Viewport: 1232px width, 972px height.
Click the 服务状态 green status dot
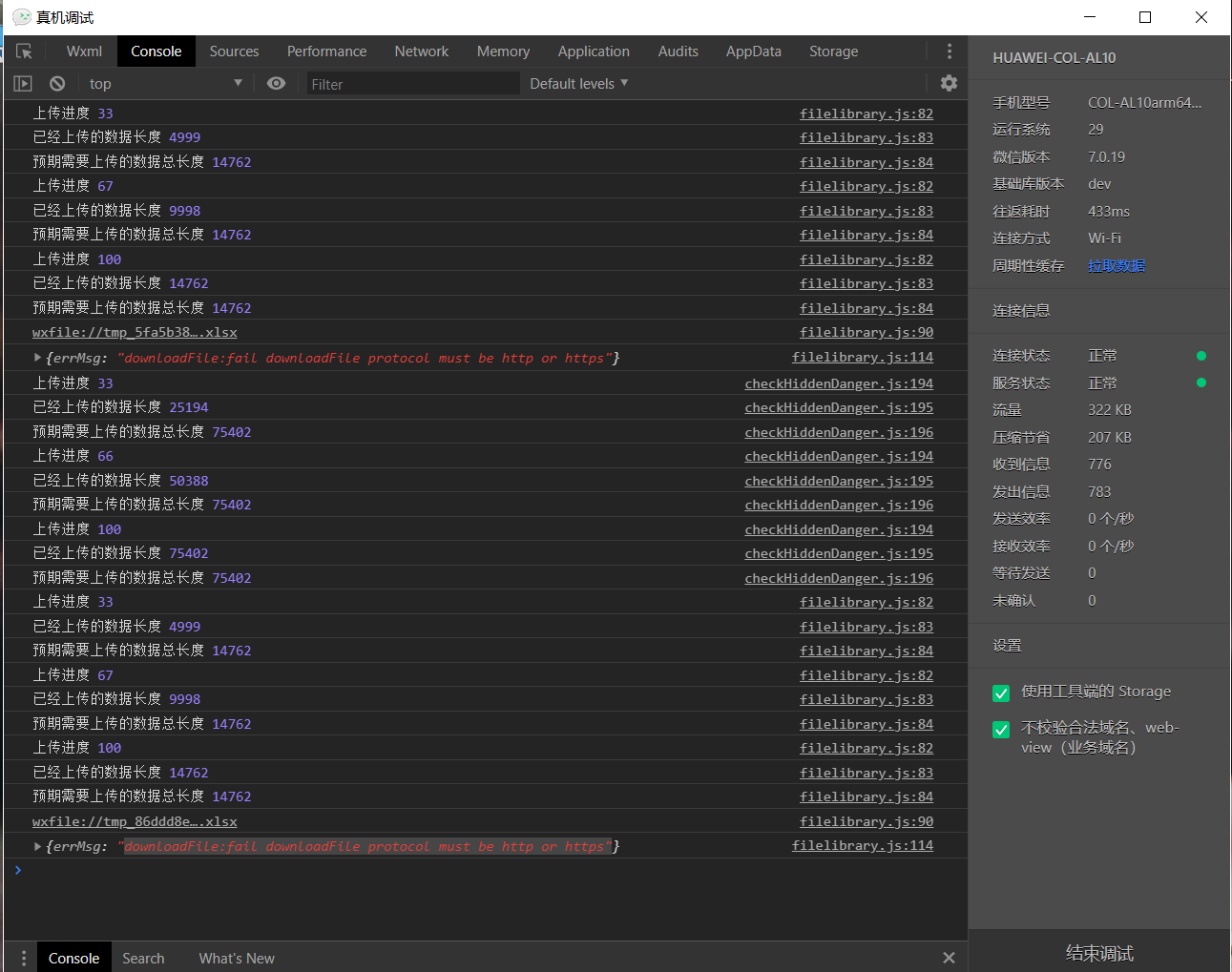click(x=1201, y=383)
